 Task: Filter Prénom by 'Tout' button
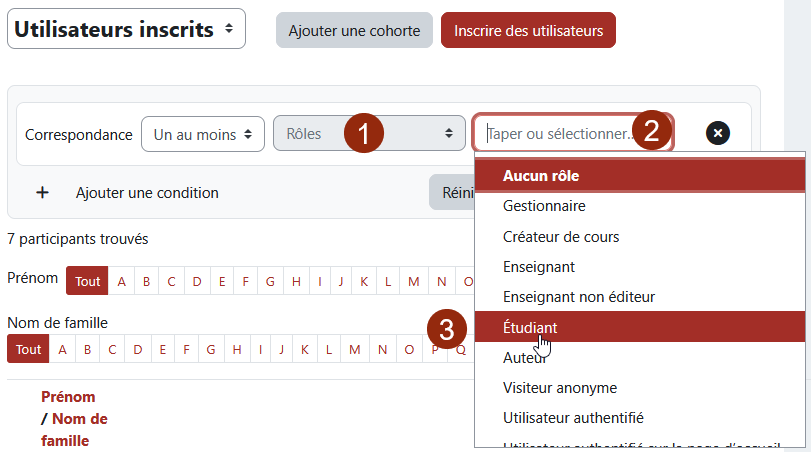[x=87, y=281]
